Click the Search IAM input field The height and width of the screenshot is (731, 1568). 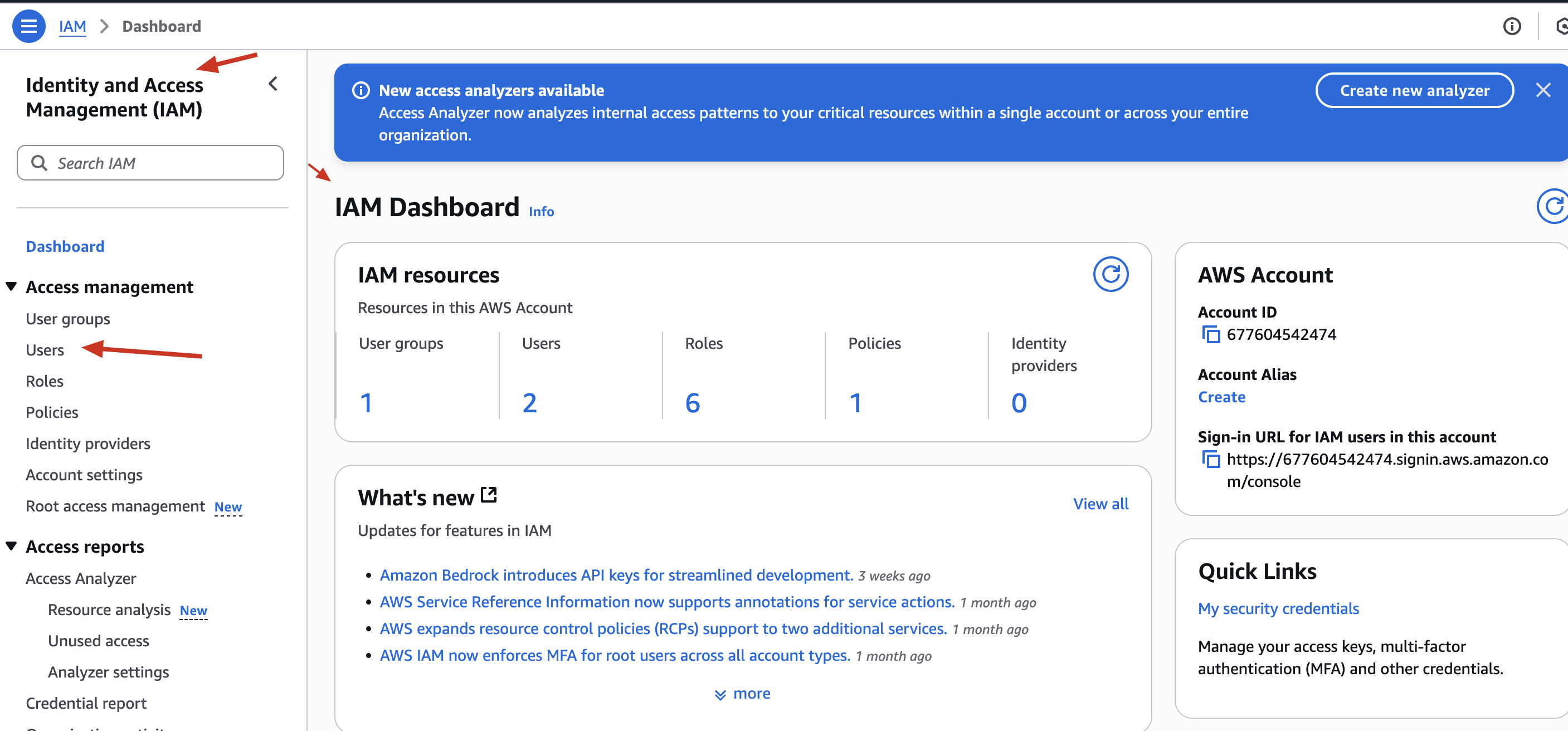tap(150, 163)
